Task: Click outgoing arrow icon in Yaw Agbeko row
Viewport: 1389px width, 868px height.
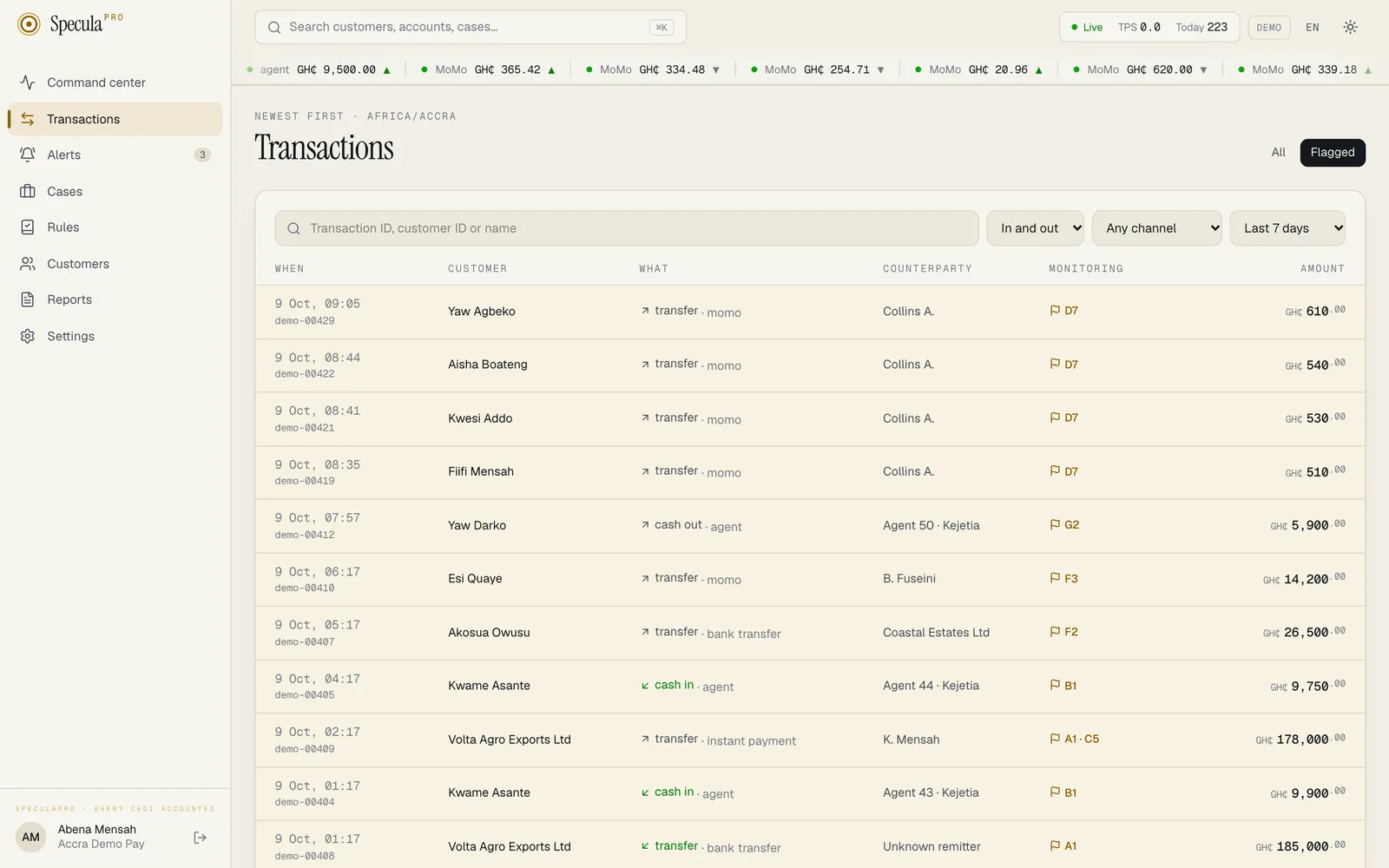Action: click(x=645, y=311)
